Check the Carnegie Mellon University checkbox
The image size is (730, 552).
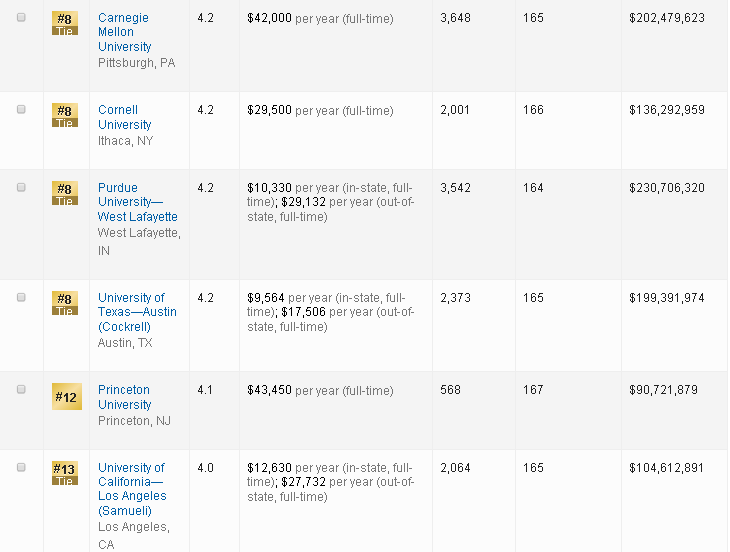click(21, 18)
